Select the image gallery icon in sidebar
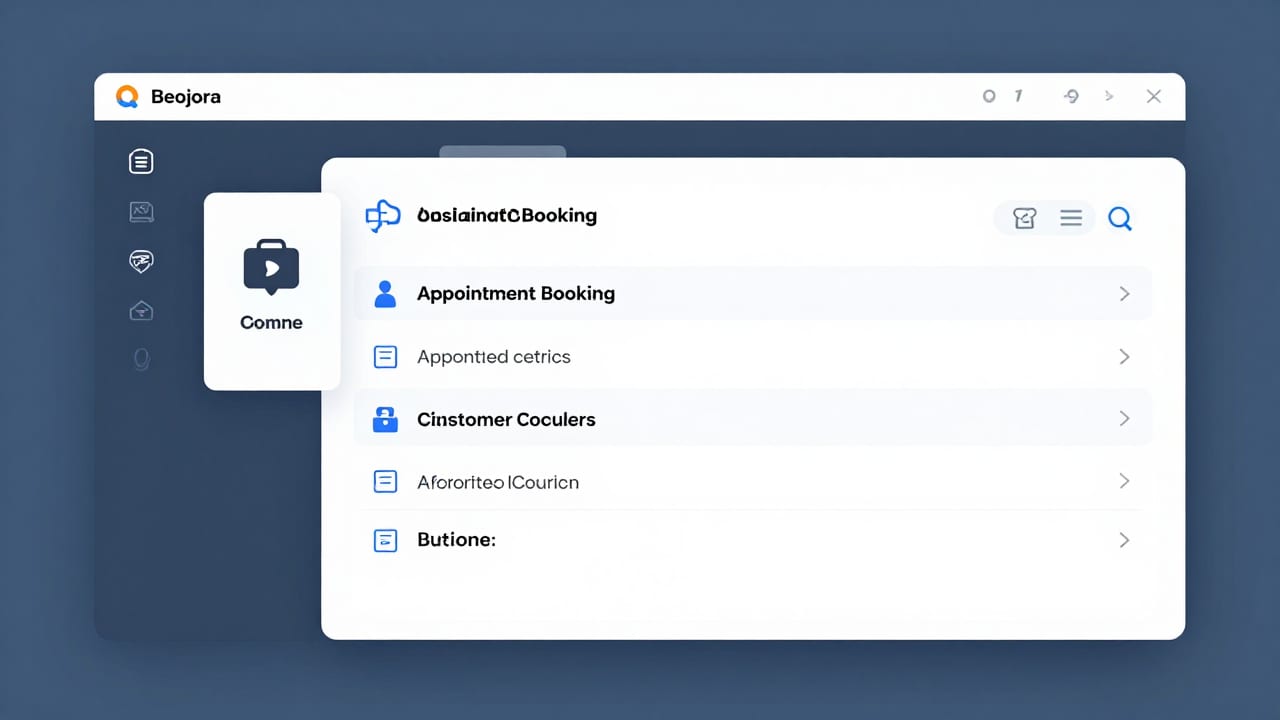Screen dimensions: 1280x720 (141, 211)
